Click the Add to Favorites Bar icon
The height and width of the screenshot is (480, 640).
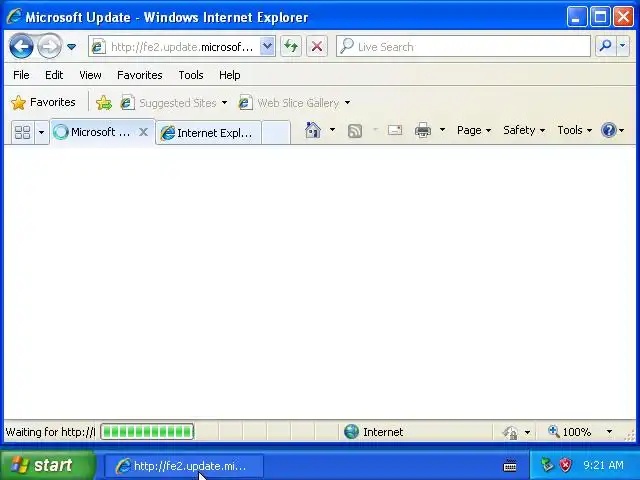[104, 102]
